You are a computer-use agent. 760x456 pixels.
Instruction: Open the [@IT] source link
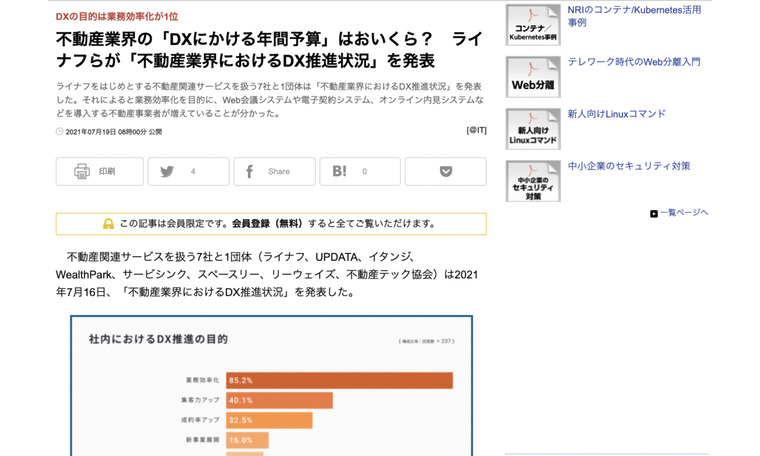(476, 131)
